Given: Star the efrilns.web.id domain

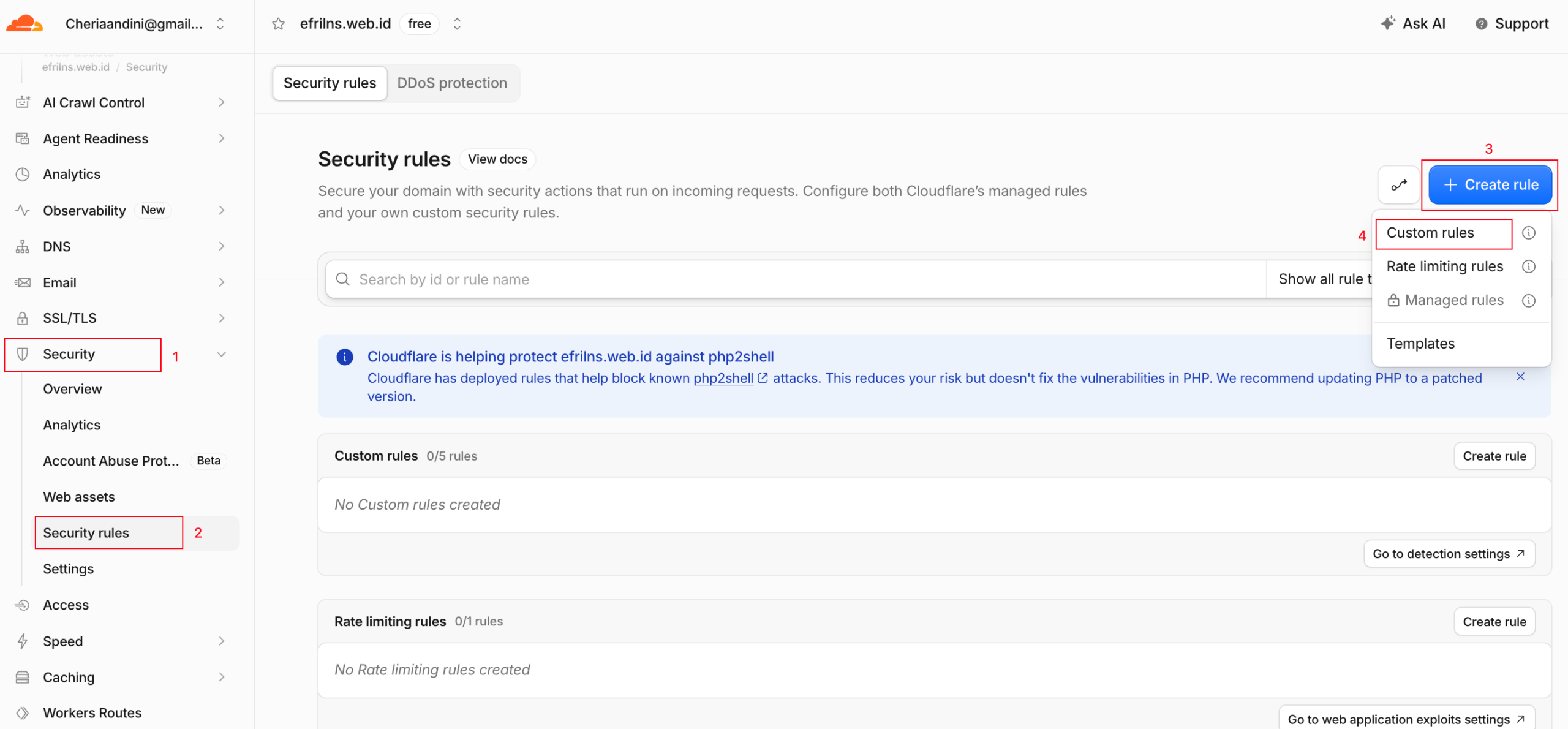Looking at the screenshot, I should click(279, 24).
